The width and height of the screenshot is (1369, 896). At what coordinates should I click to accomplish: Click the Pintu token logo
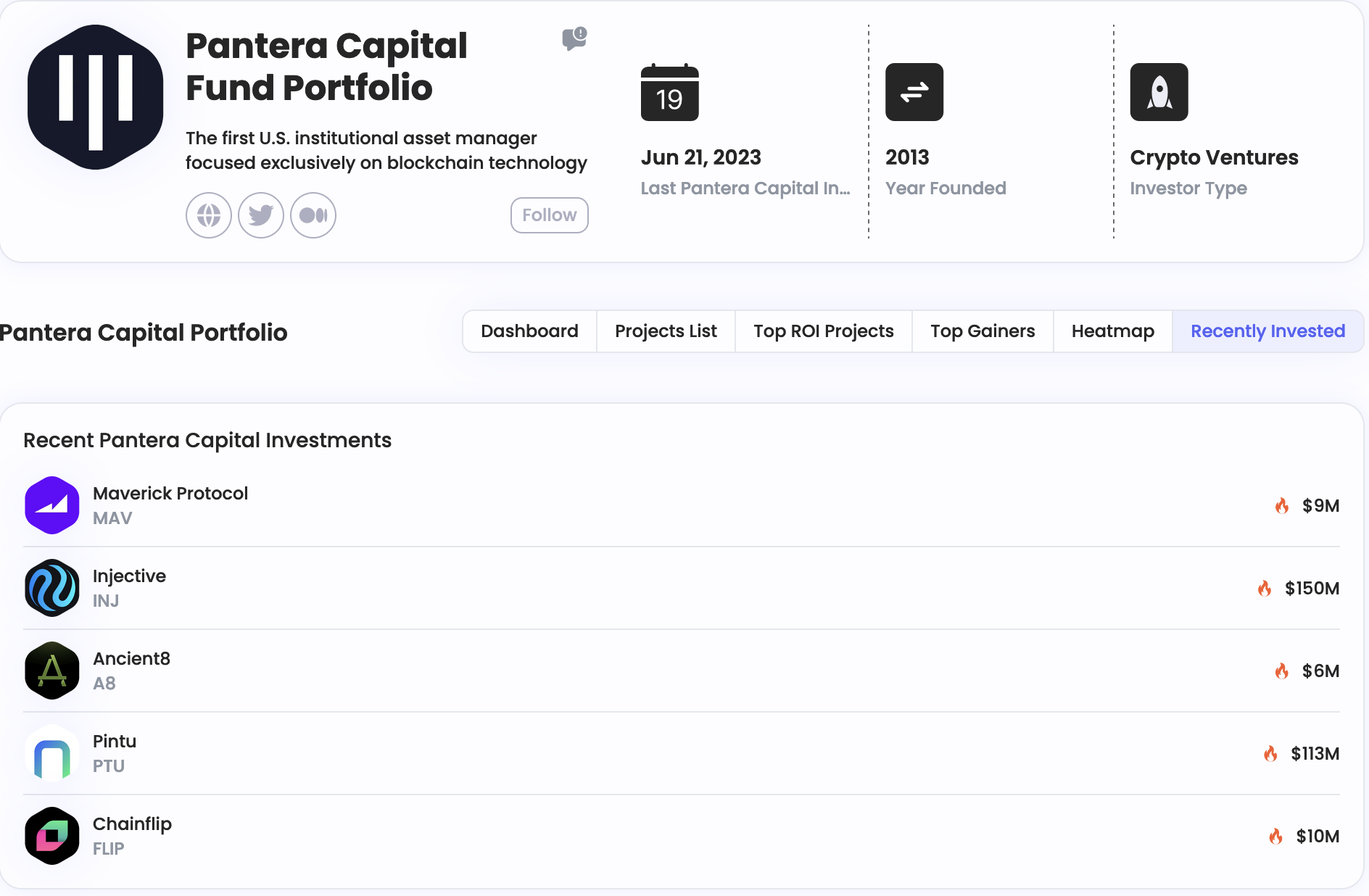(52, 753)
